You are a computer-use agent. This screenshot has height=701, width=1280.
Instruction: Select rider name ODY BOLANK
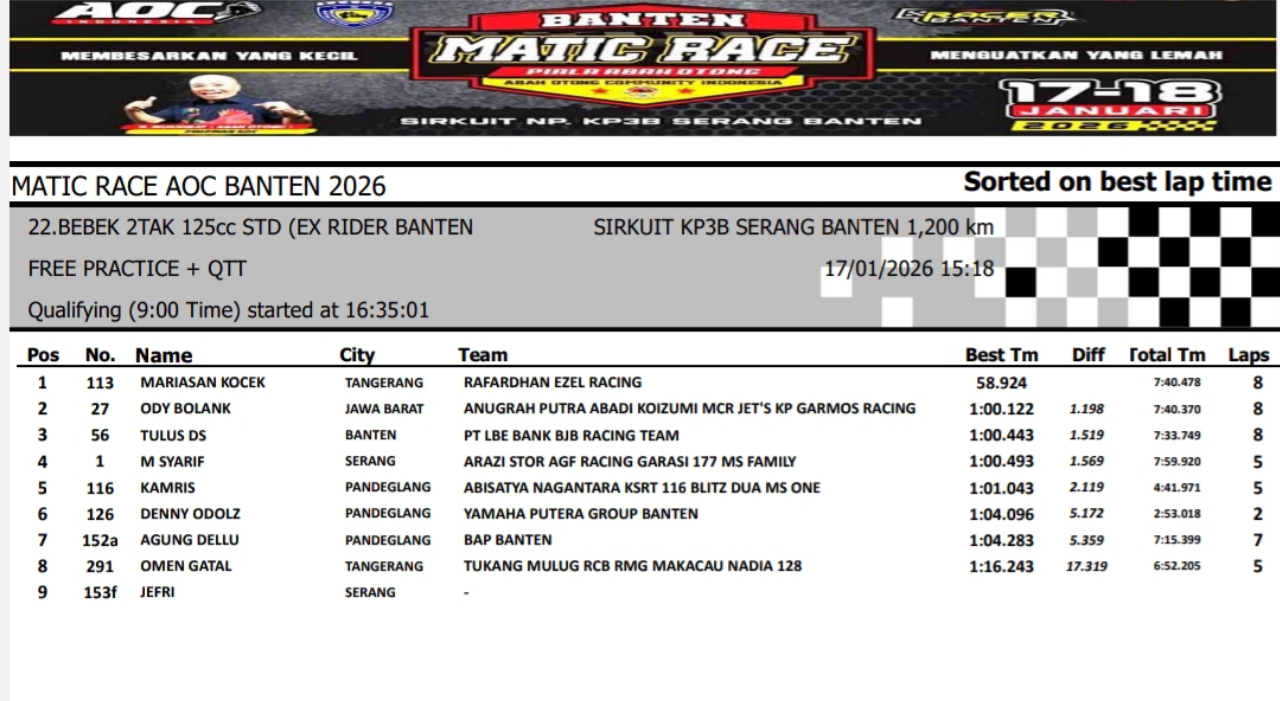point(185,408)
